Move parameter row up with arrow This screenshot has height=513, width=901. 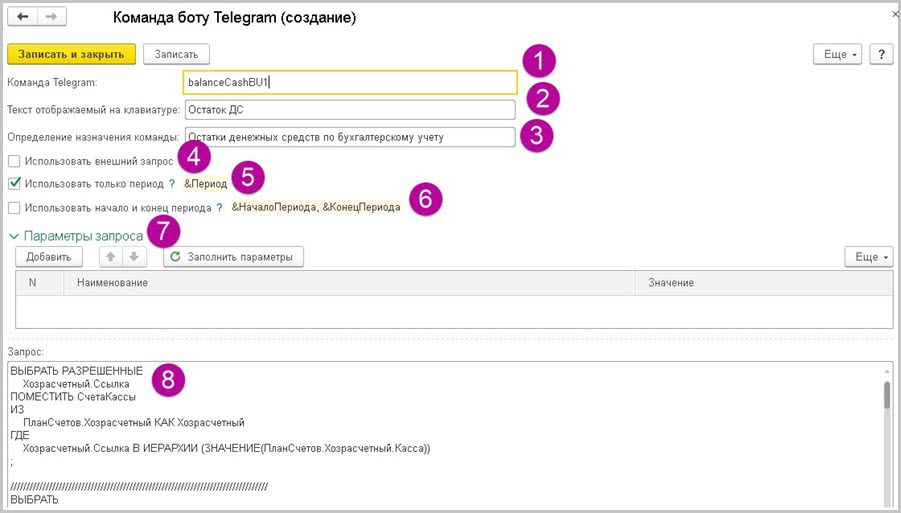pos(110,257)
